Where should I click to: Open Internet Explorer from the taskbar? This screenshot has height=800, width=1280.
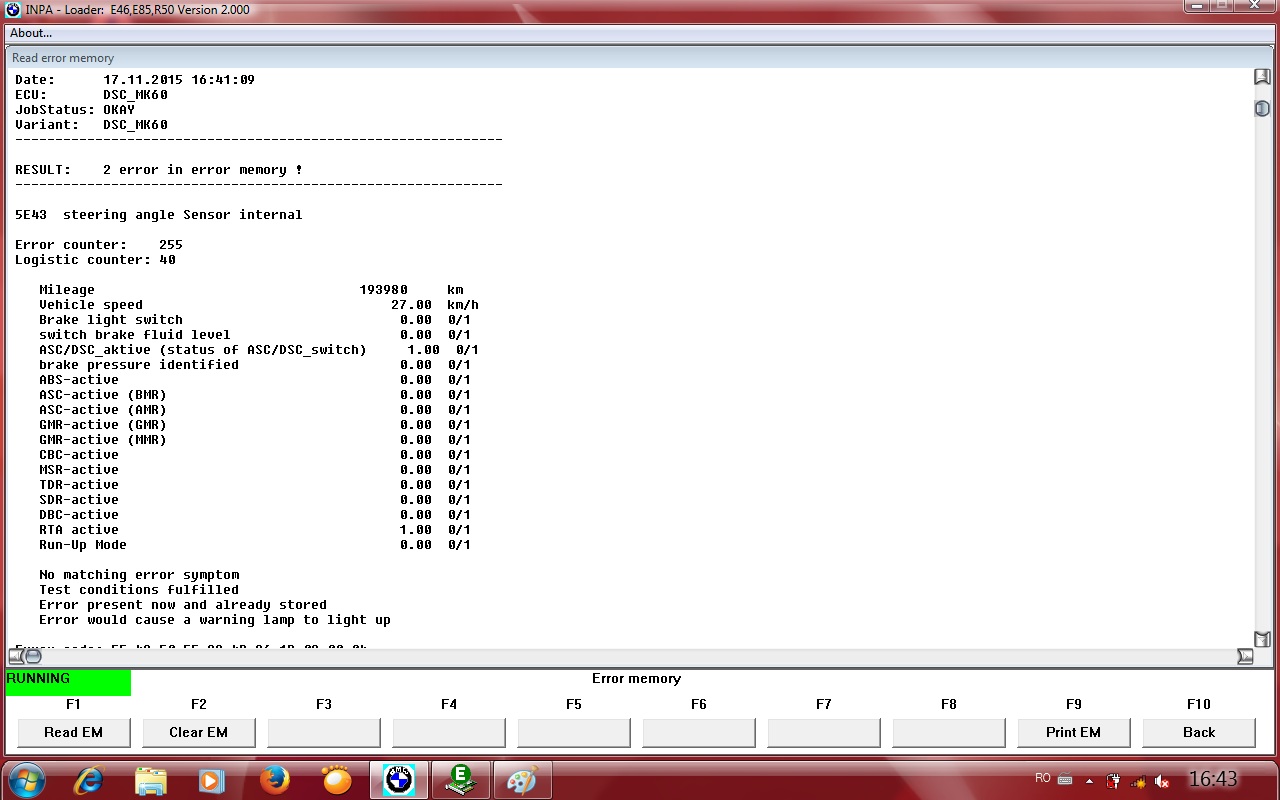pos(89,779)
